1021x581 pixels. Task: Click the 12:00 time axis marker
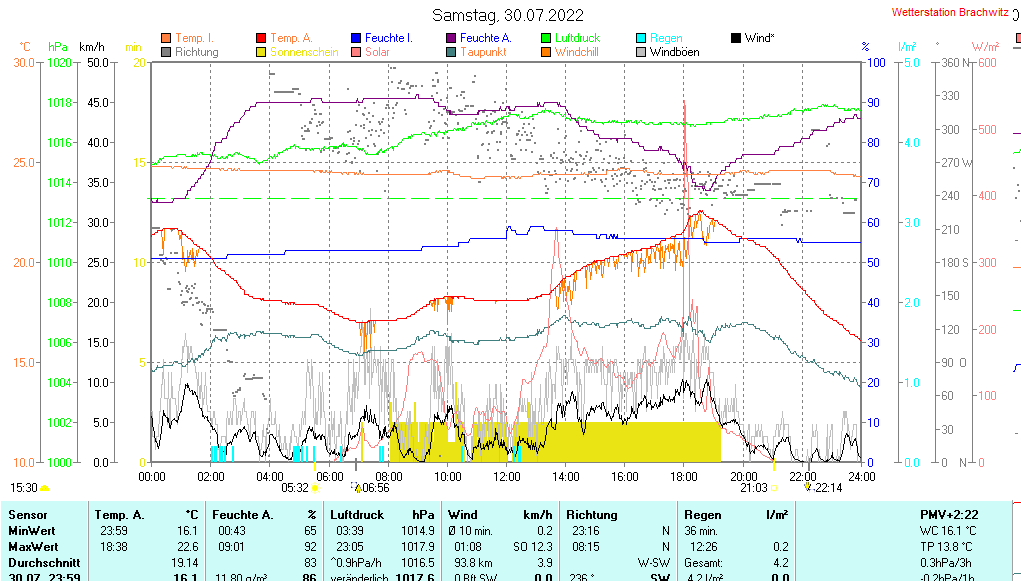coord(507,476)
